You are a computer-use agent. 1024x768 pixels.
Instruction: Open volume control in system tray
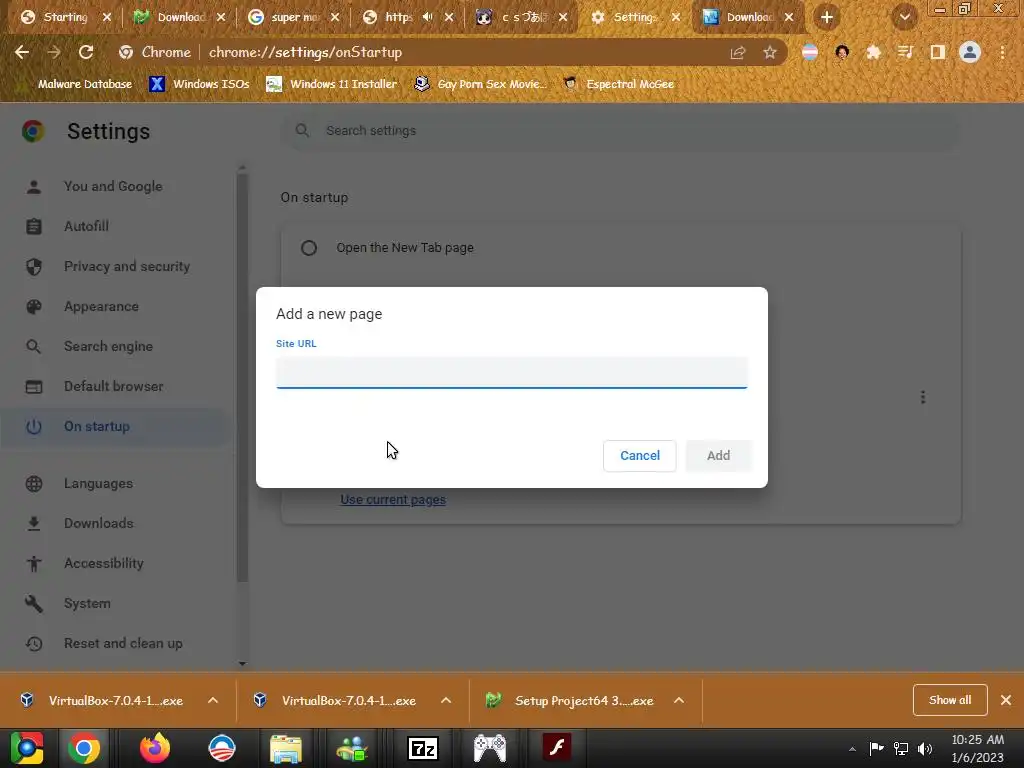tap(925, 748)
